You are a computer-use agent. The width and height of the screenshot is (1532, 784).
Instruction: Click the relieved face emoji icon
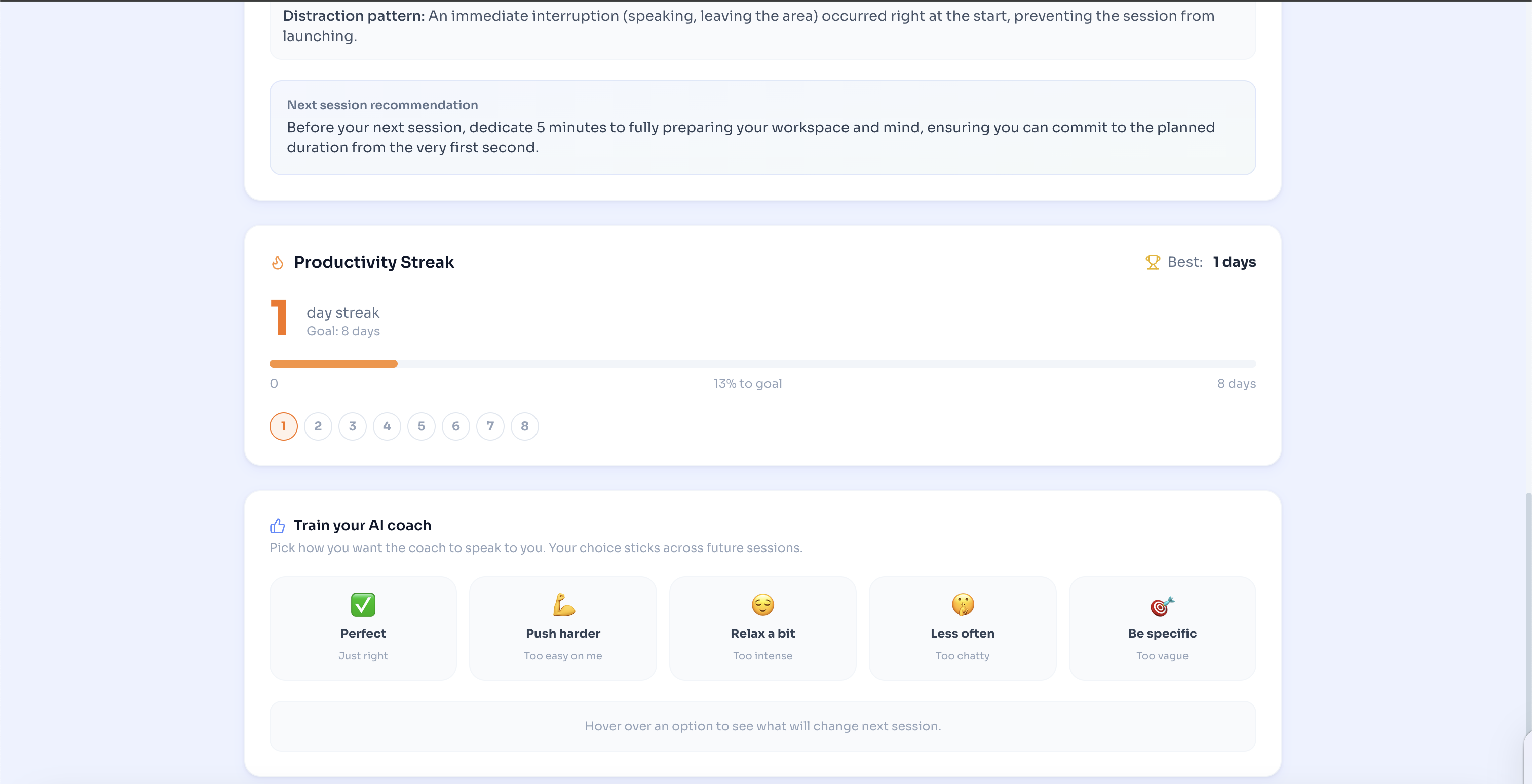(x=762, y=605)
